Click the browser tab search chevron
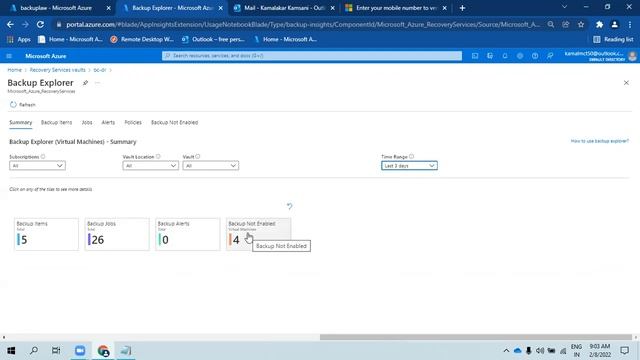The image size is (640, 360). [x=564, y=7]
